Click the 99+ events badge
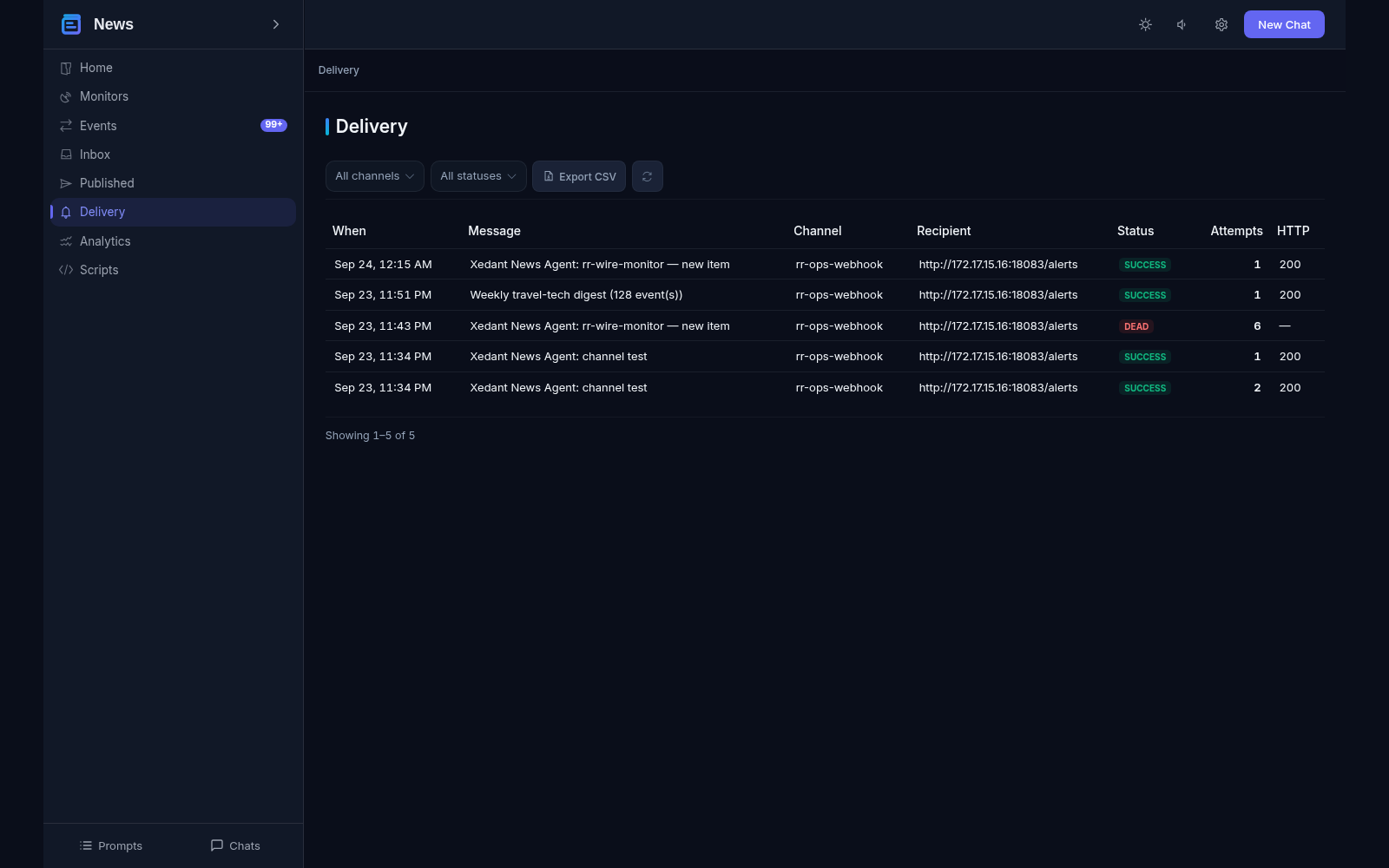The height and width of the screenshot is (868, 1389). tap(273, 125)
